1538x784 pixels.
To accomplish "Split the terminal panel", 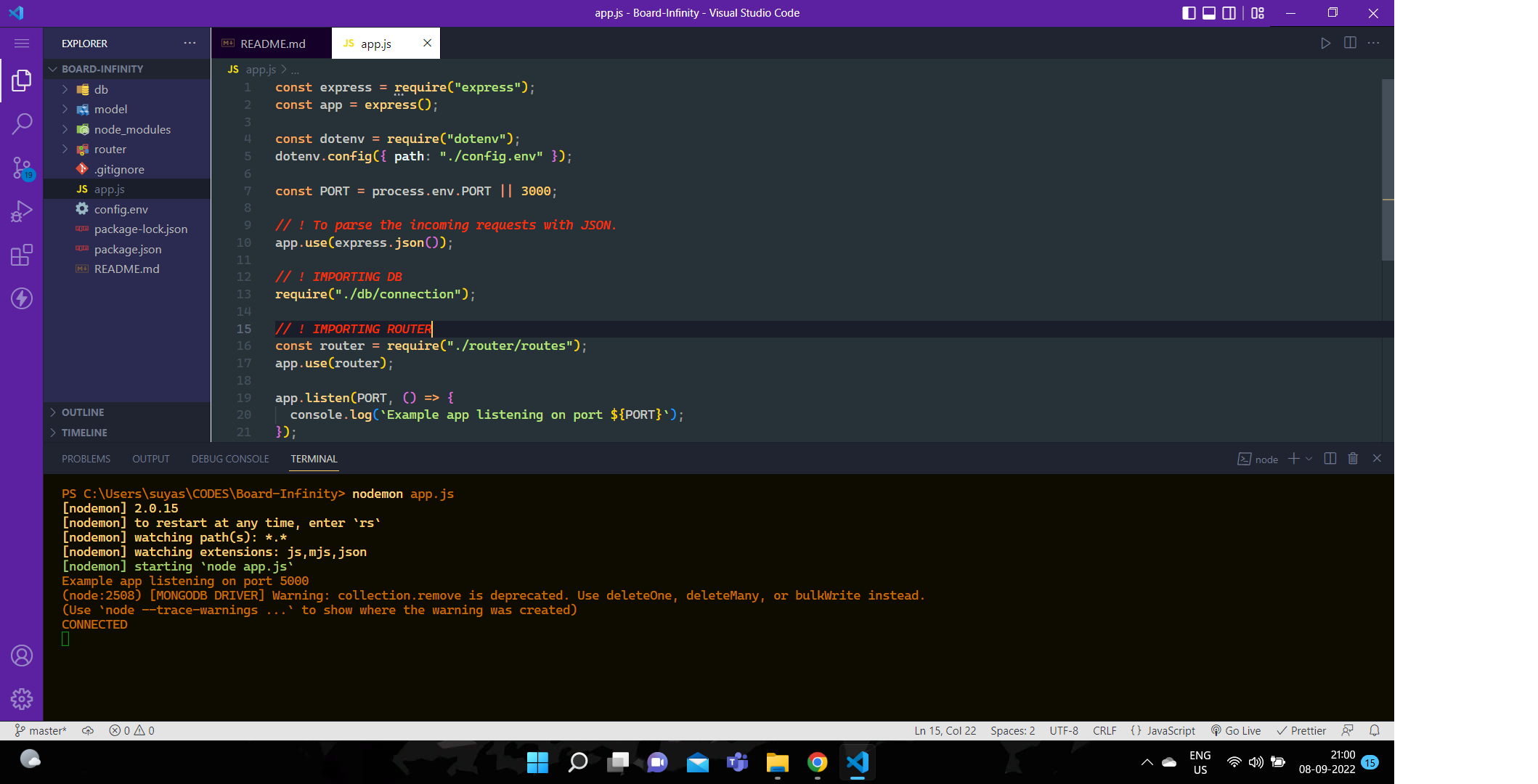I will [x=1330, y=458].
